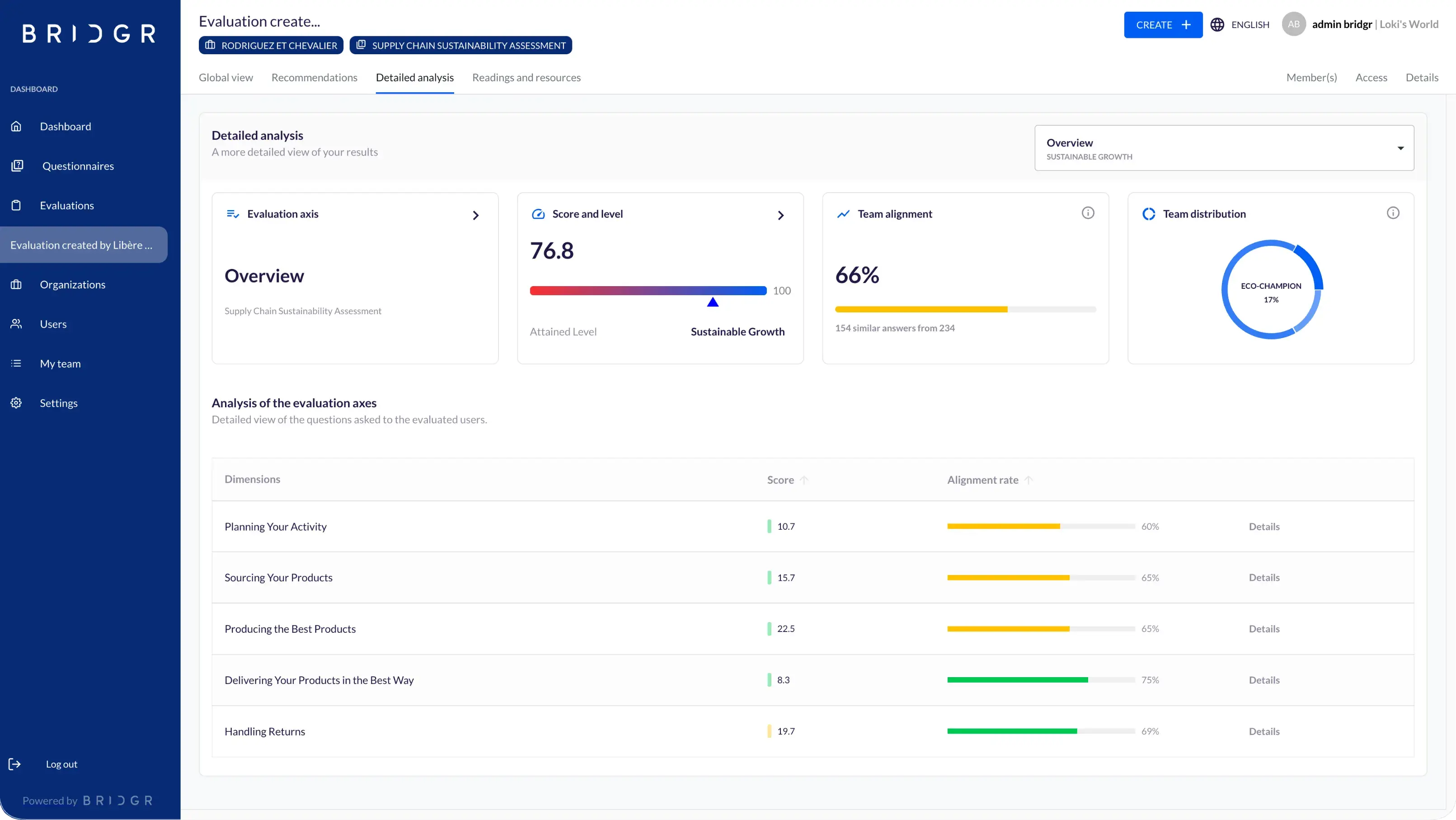
Task: Click the briefcase icon in Rodriguez et Chevalier chip
Action: [x=210, y=45]
